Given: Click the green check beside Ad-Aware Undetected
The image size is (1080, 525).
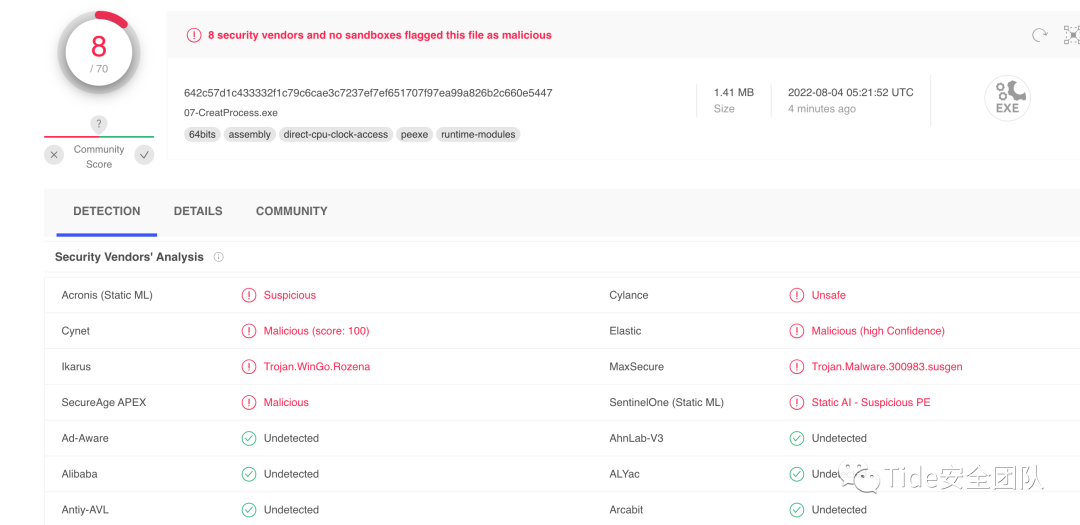Looking at the screenshot, I should point(249,438).
